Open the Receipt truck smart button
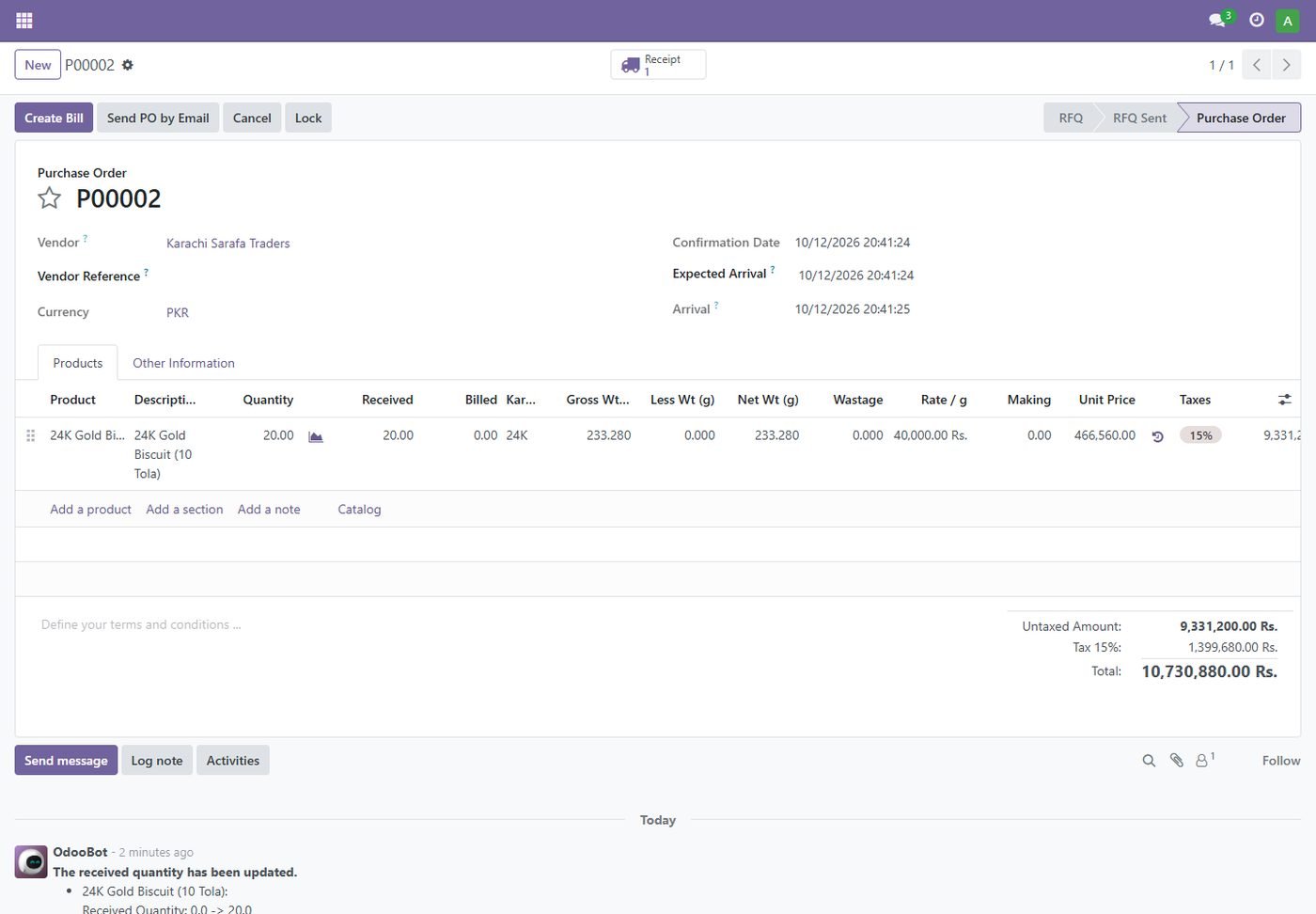Screen dimensions: 1316x914 (x=658, y=65)
